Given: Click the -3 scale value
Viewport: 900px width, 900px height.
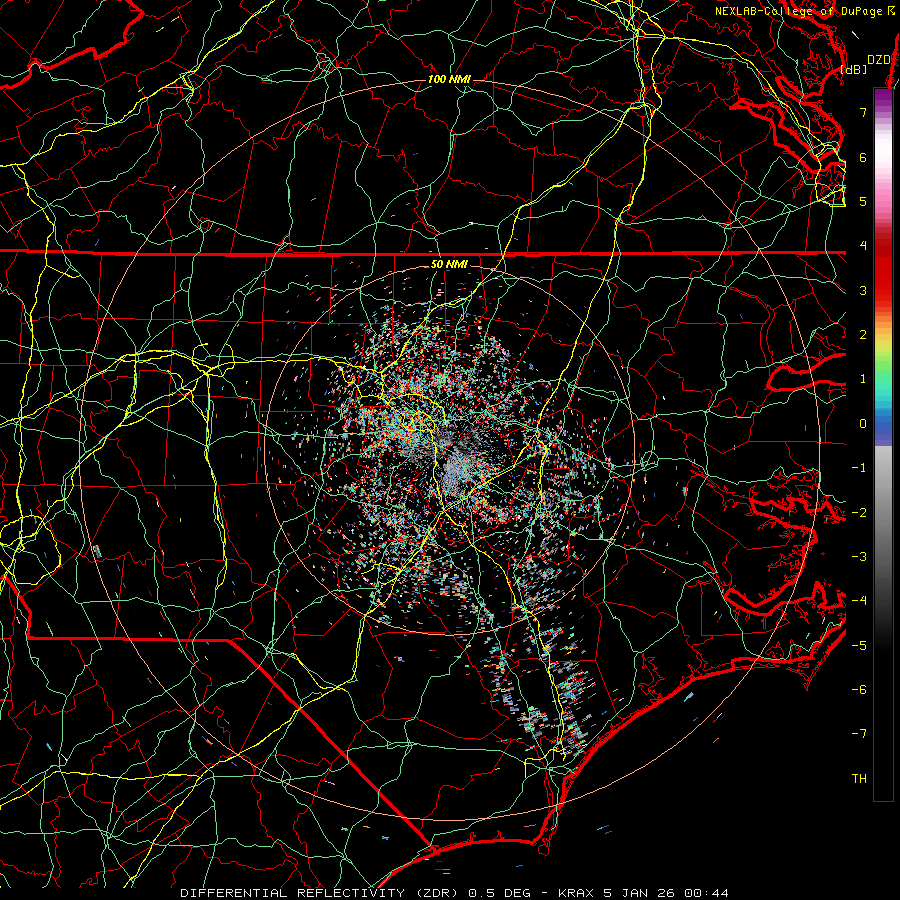Looking at the screenshot, I should coord(859,557).
